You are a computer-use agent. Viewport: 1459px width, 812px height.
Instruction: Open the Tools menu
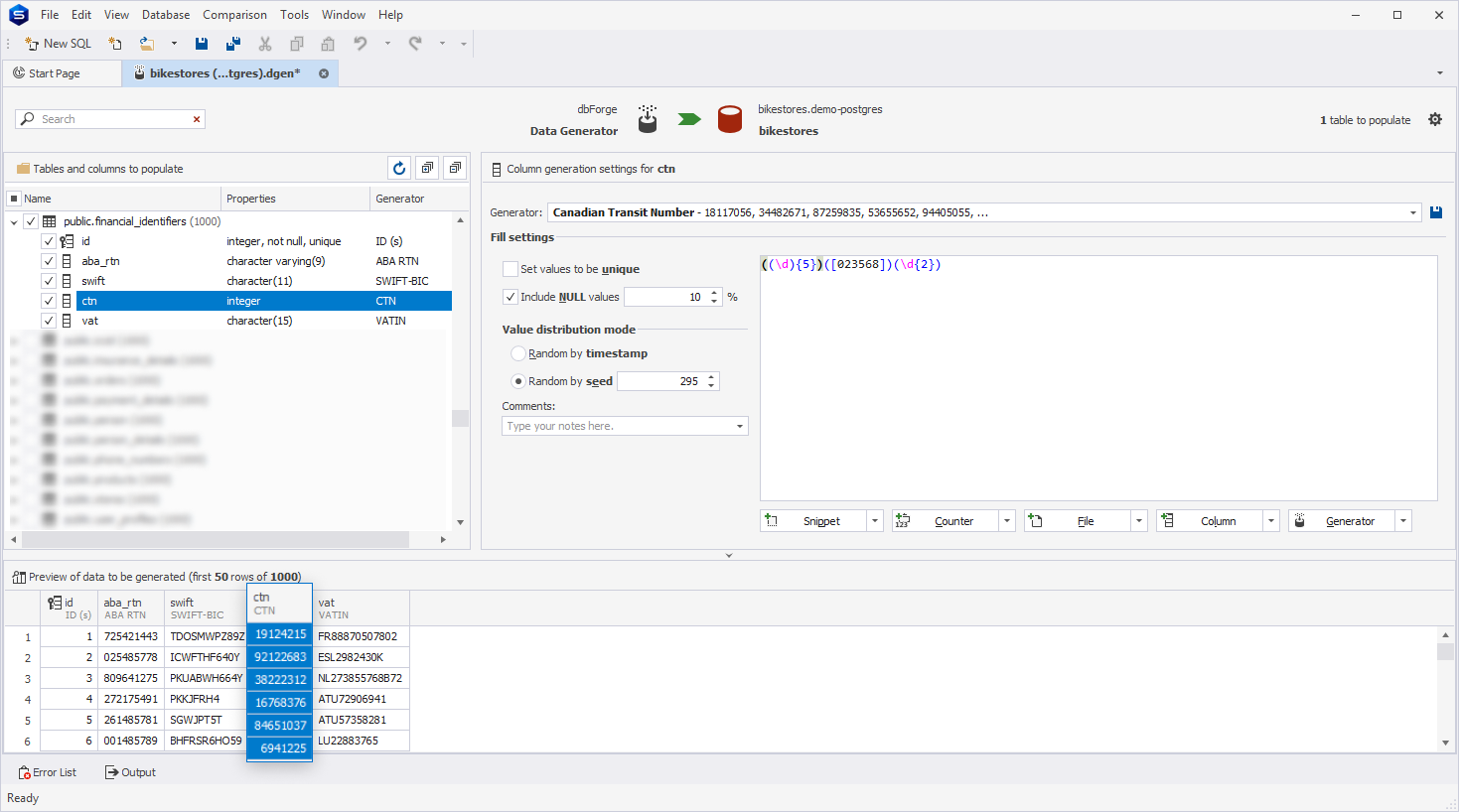coord(294,15)
